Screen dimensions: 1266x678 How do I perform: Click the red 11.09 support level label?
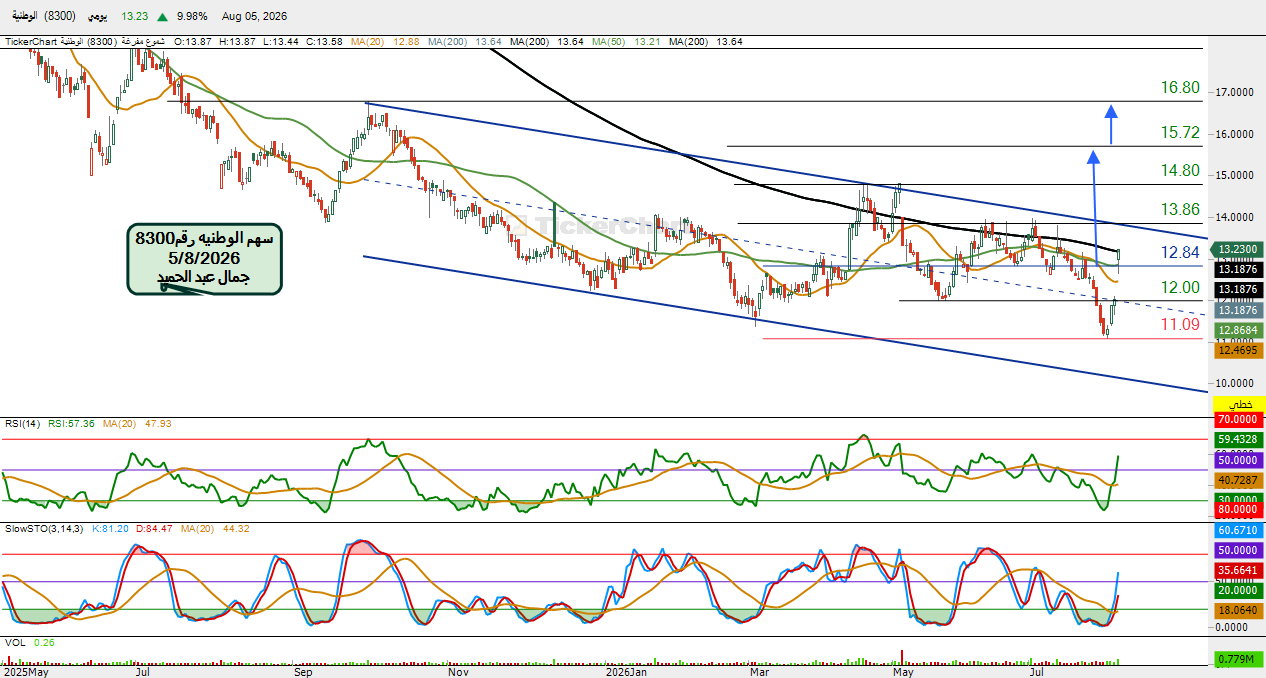coord(1180,325)
